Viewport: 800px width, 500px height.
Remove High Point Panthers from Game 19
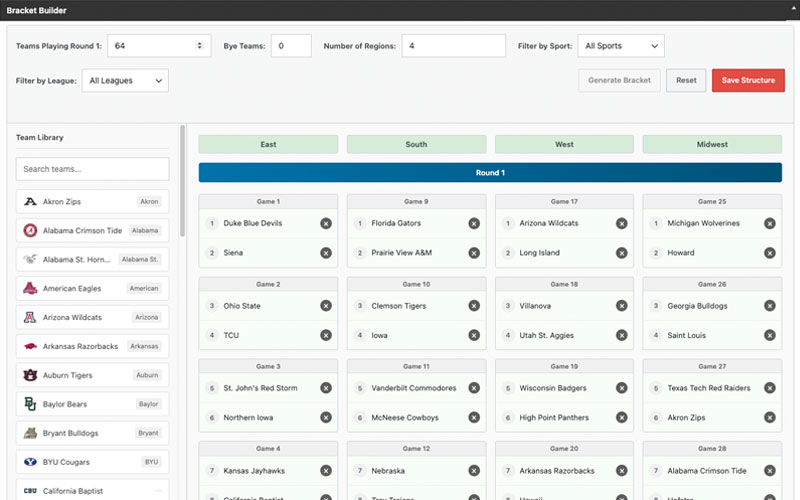coord(621,418)
